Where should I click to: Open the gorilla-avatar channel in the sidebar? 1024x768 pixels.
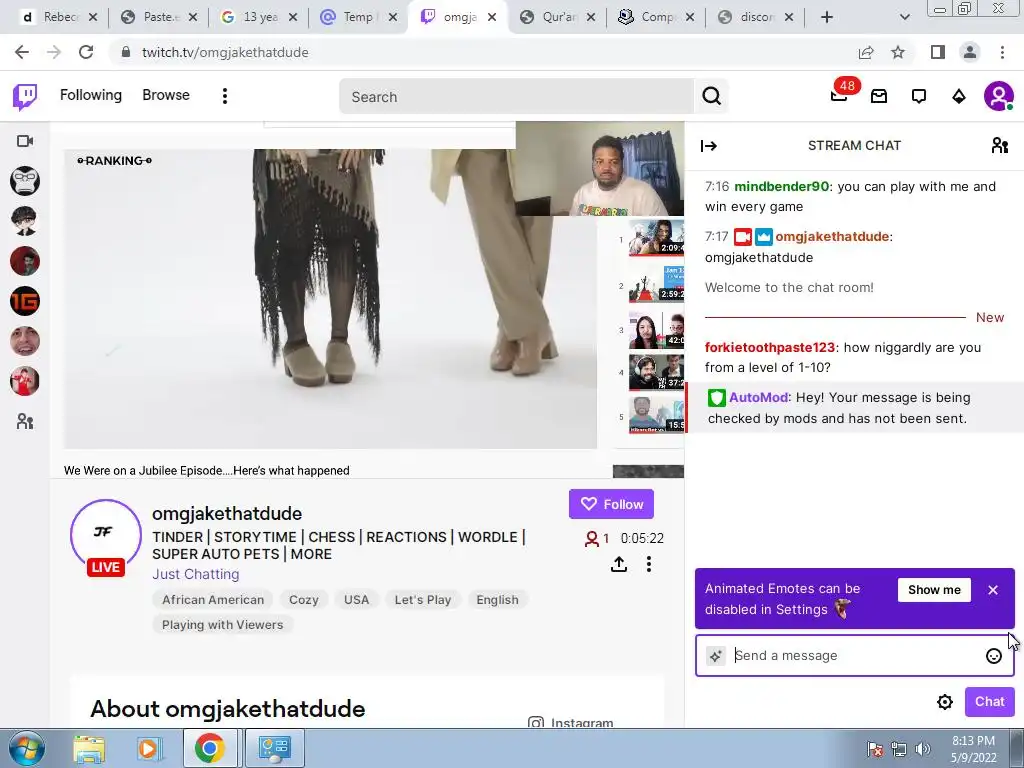click(x=25, y=181)
